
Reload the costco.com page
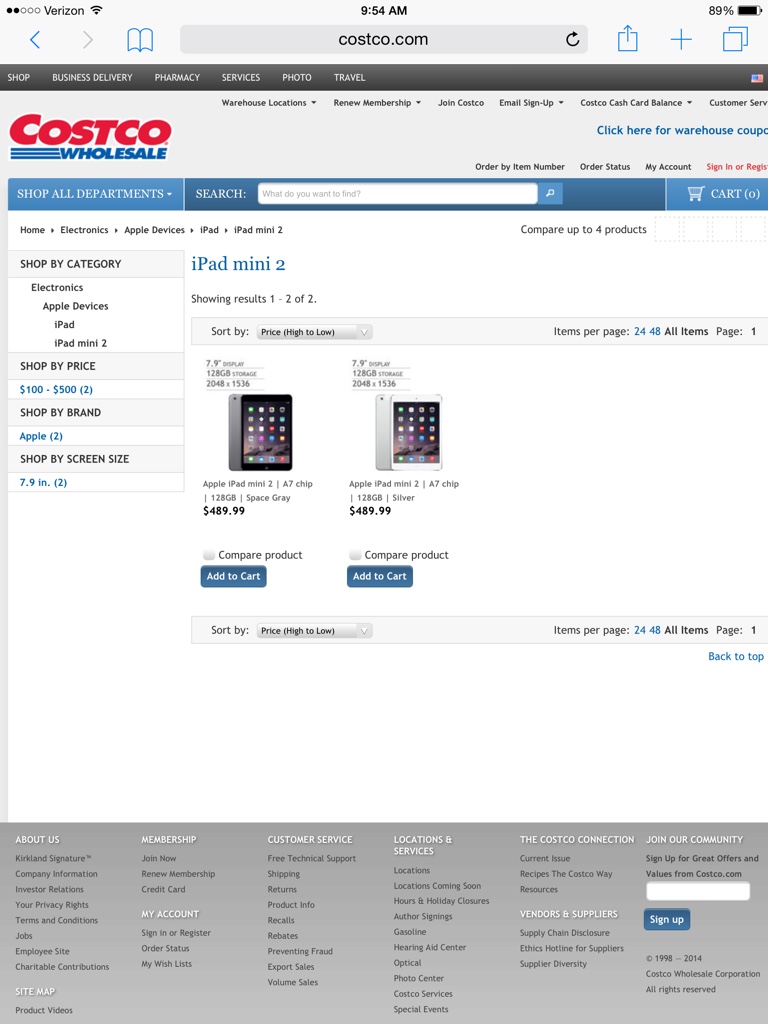572,39
